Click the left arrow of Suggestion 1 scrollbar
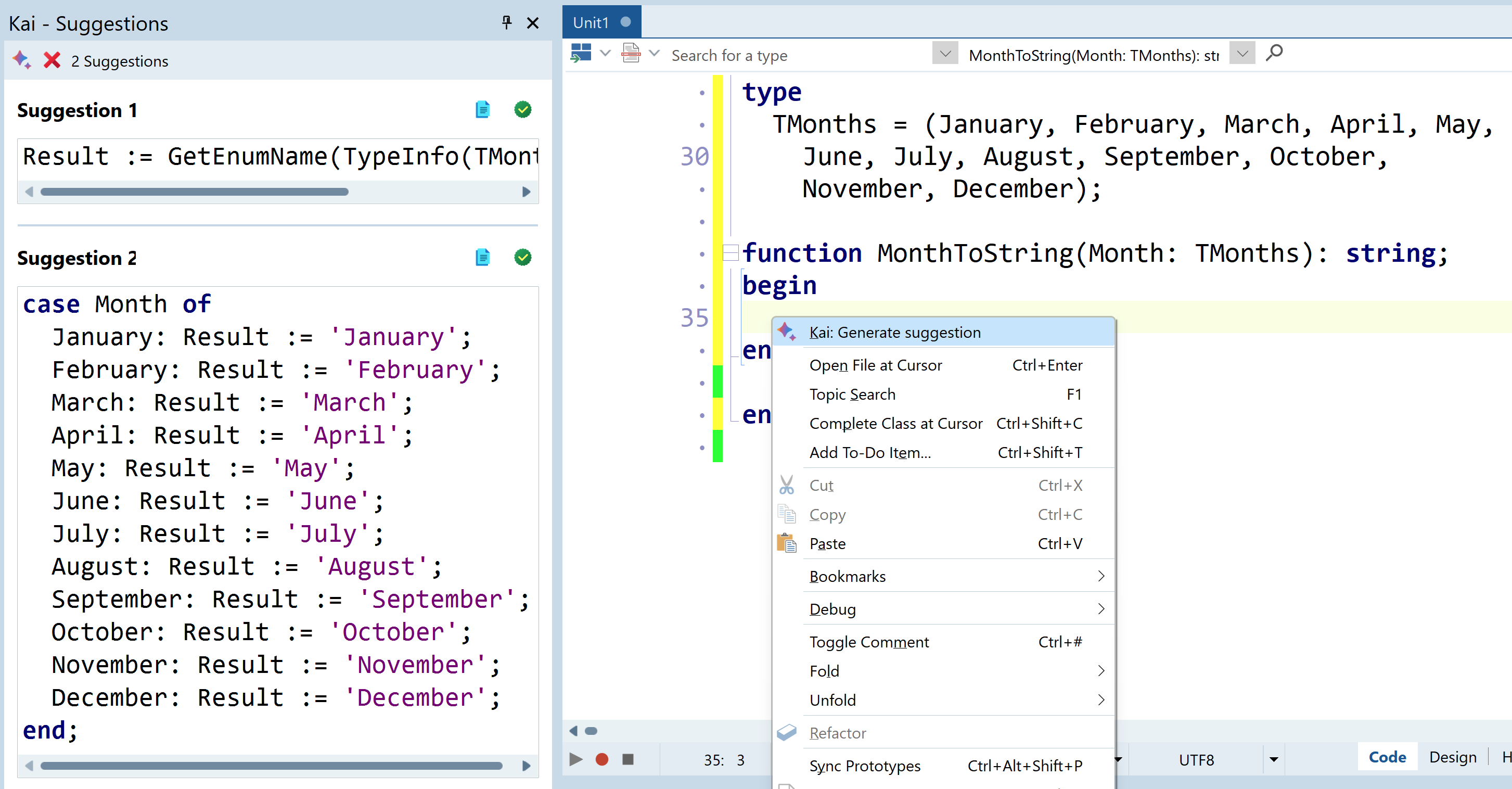Viewport: 1512px width, 789px height. click(x=29, y=192)
